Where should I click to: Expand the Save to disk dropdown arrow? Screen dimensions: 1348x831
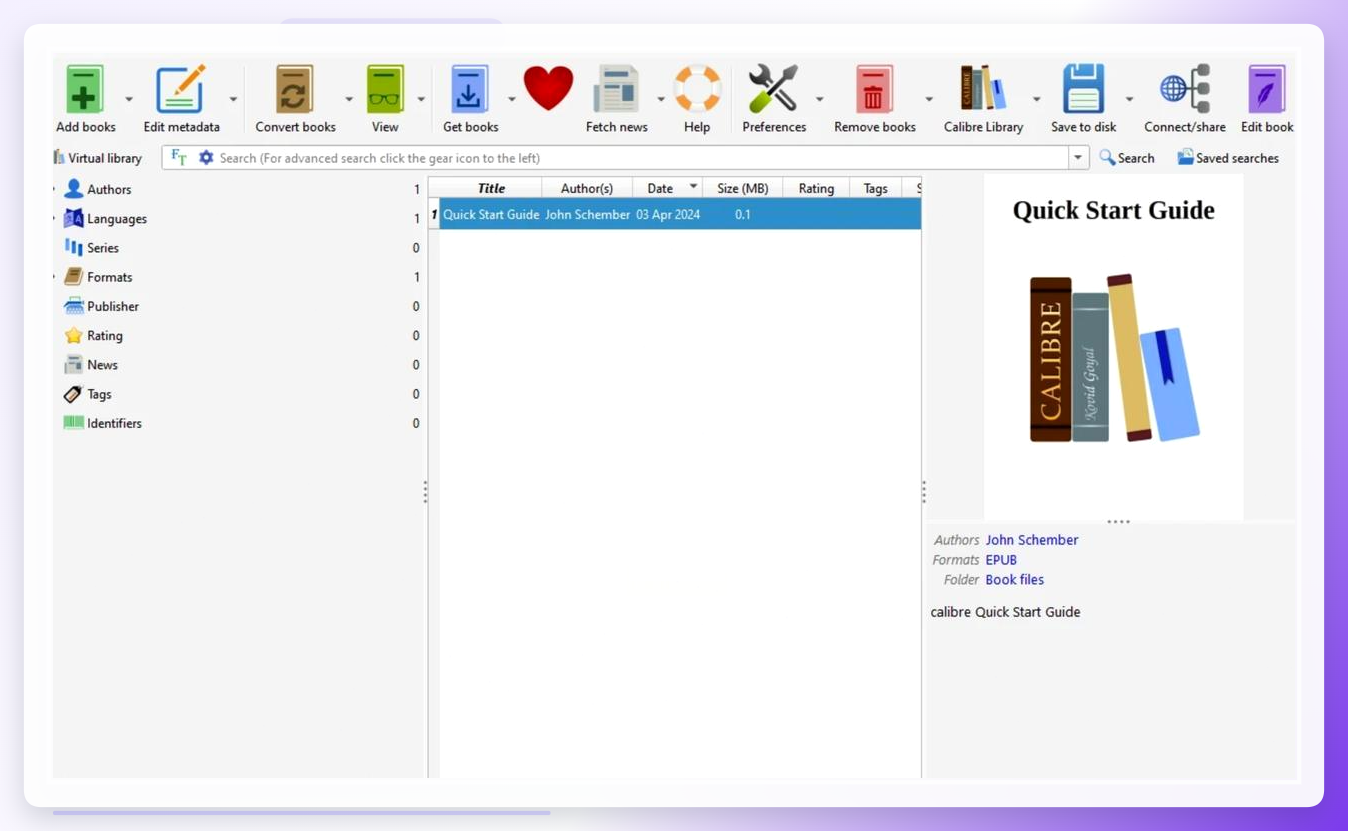point(1130,99)
